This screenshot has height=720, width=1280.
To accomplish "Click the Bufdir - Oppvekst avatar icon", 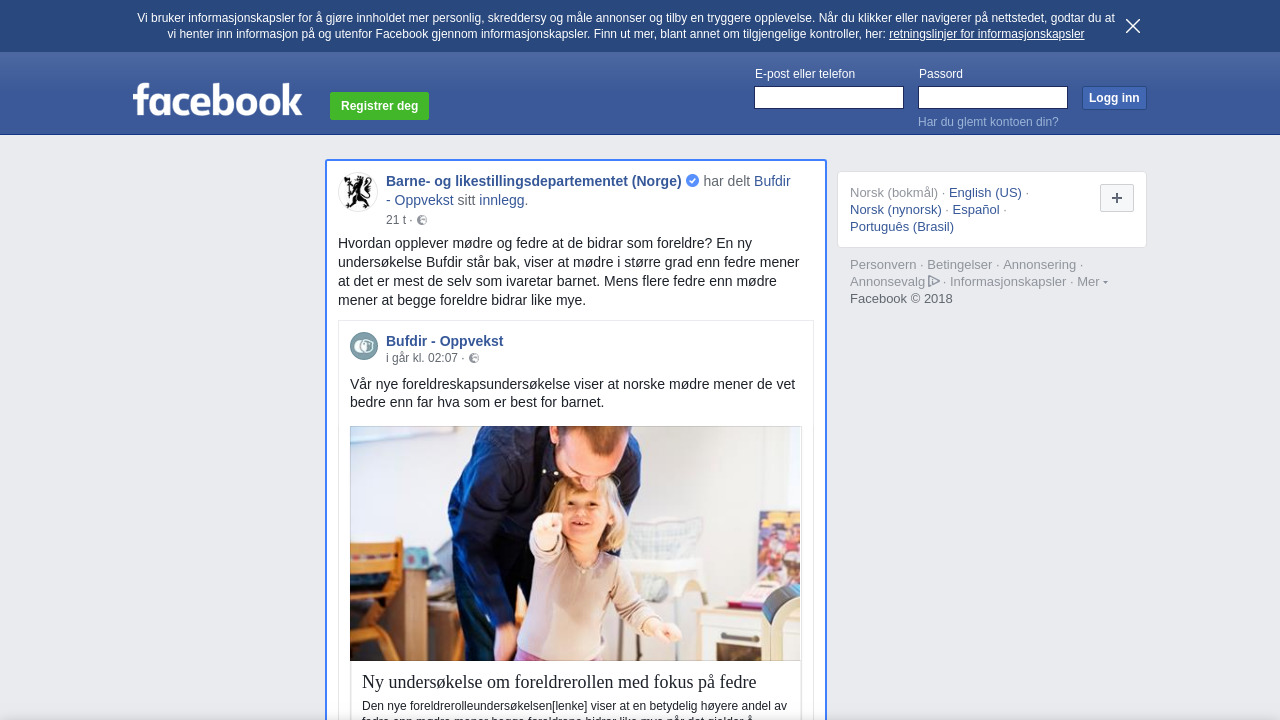I will [x=364, y=346].
